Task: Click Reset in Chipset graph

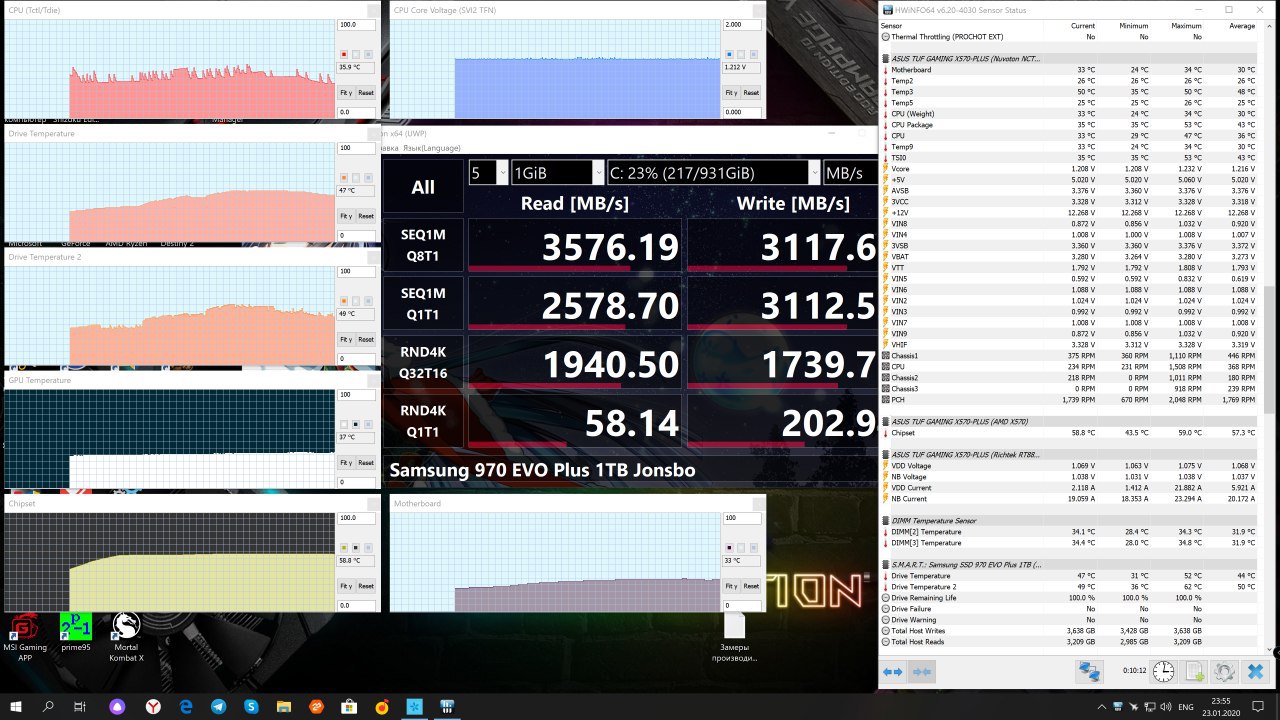Action: (x=366, y=586)
